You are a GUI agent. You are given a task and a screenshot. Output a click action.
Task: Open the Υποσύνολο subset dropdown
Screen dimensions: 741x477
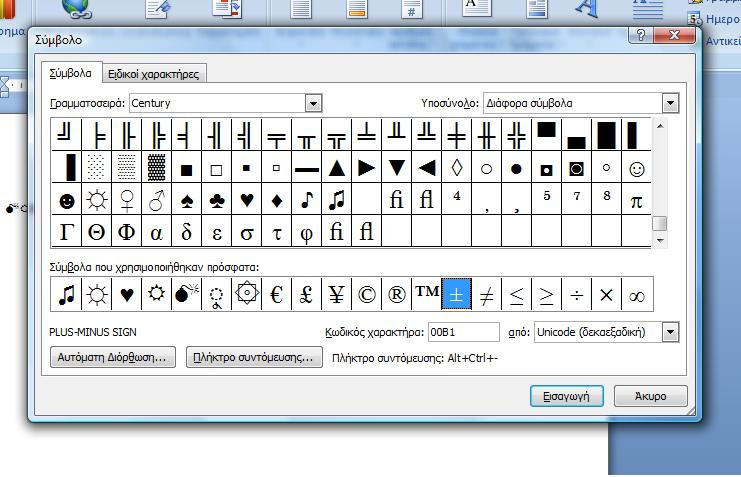670,103
